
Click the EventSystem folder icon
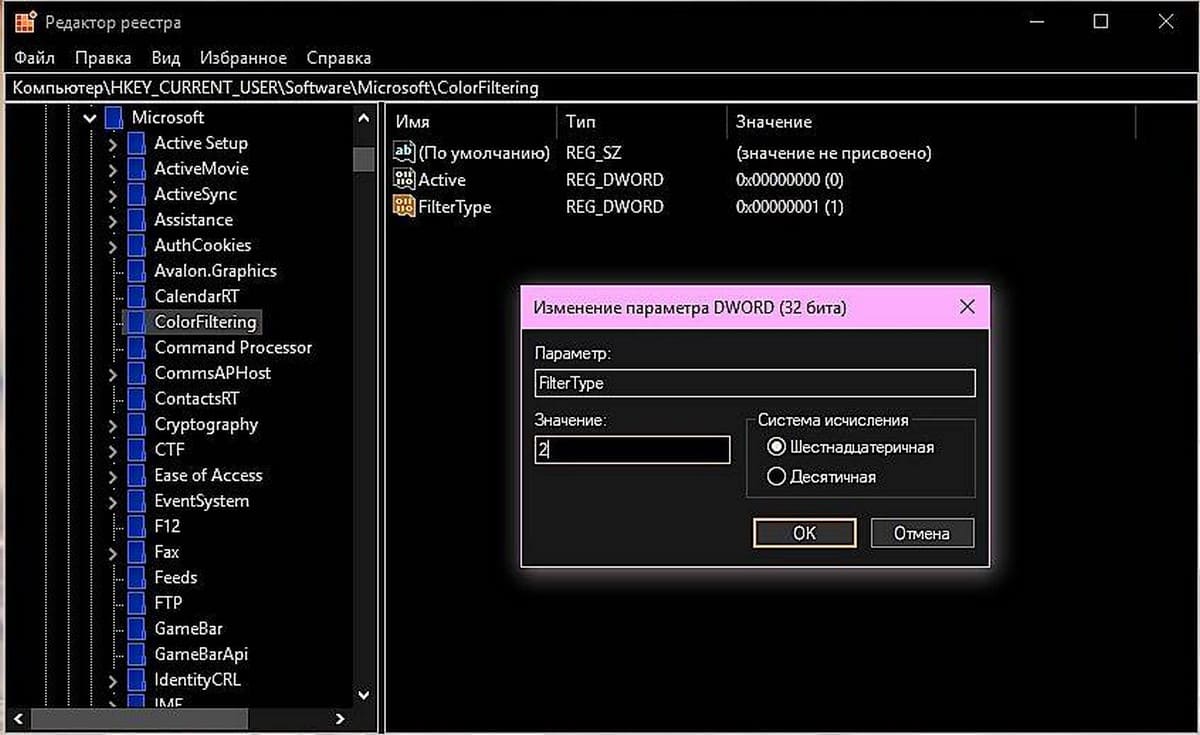pos(136,501)
